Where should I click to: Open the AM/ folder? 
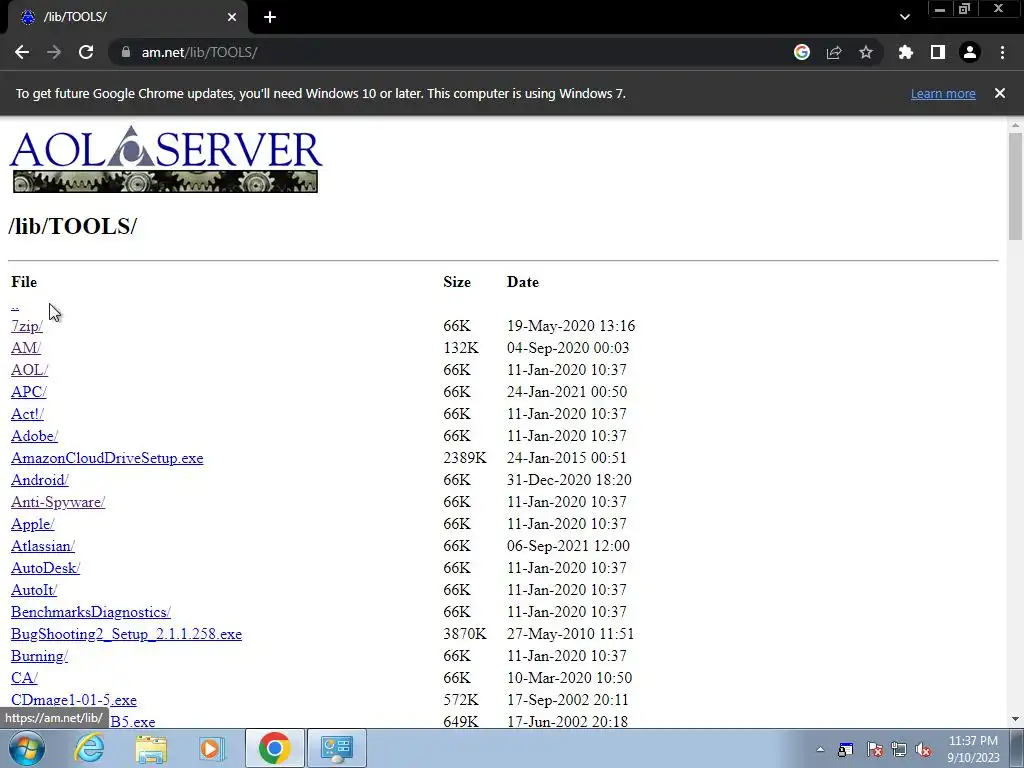point(25,348)
